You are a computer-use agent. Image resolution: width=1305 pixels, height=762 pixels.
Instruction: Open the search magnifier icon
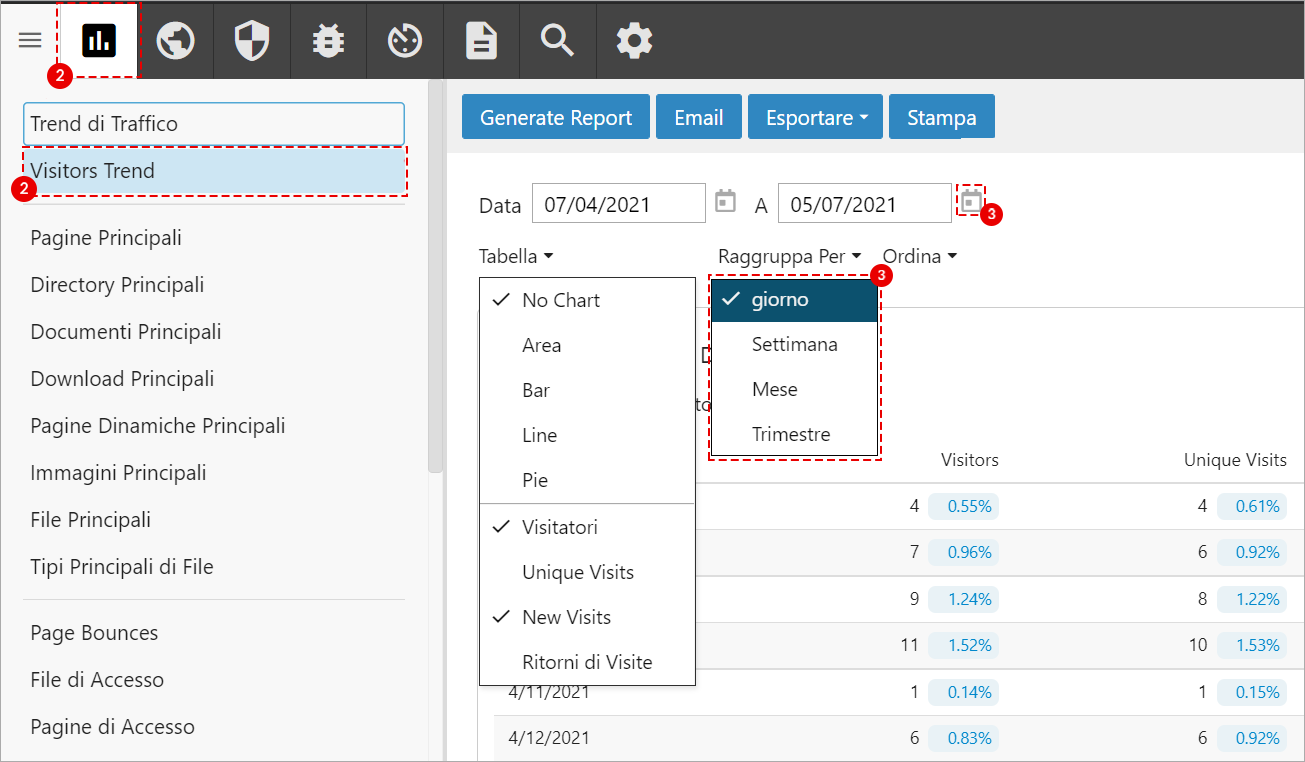pos(557,40)
